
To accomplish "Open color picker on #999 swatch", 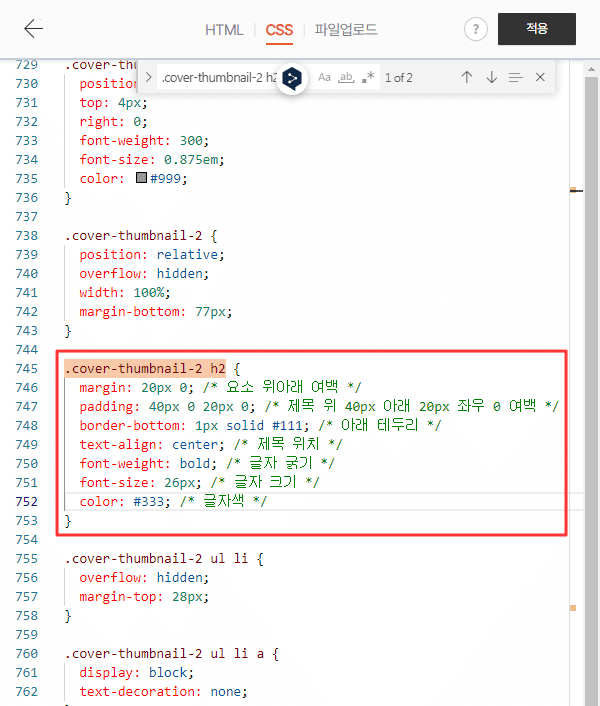I will click(141, 178).
